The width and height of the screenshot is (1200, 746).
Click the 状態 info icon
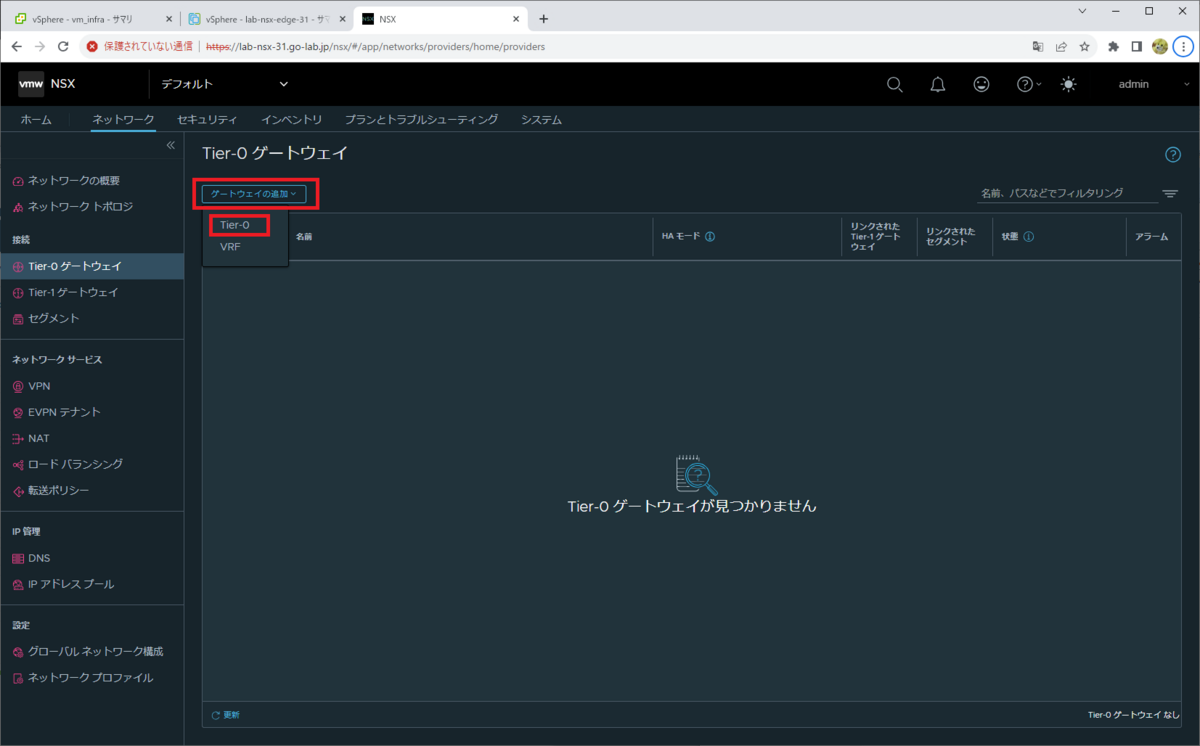tap(1028, 237)
